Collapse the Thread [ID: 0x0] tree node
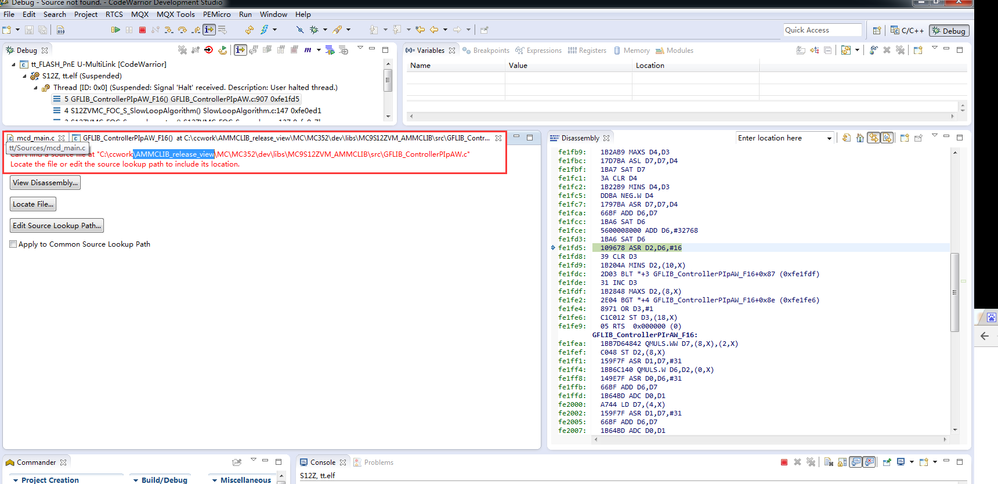 pos(36,87)
